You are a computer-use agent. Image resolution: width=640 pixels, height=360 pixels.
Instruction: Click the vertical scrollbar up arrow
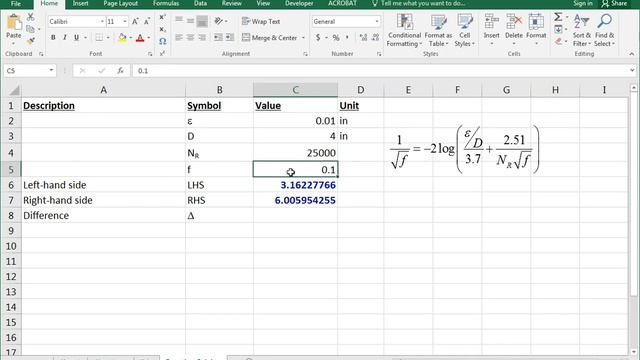(633, 88)
